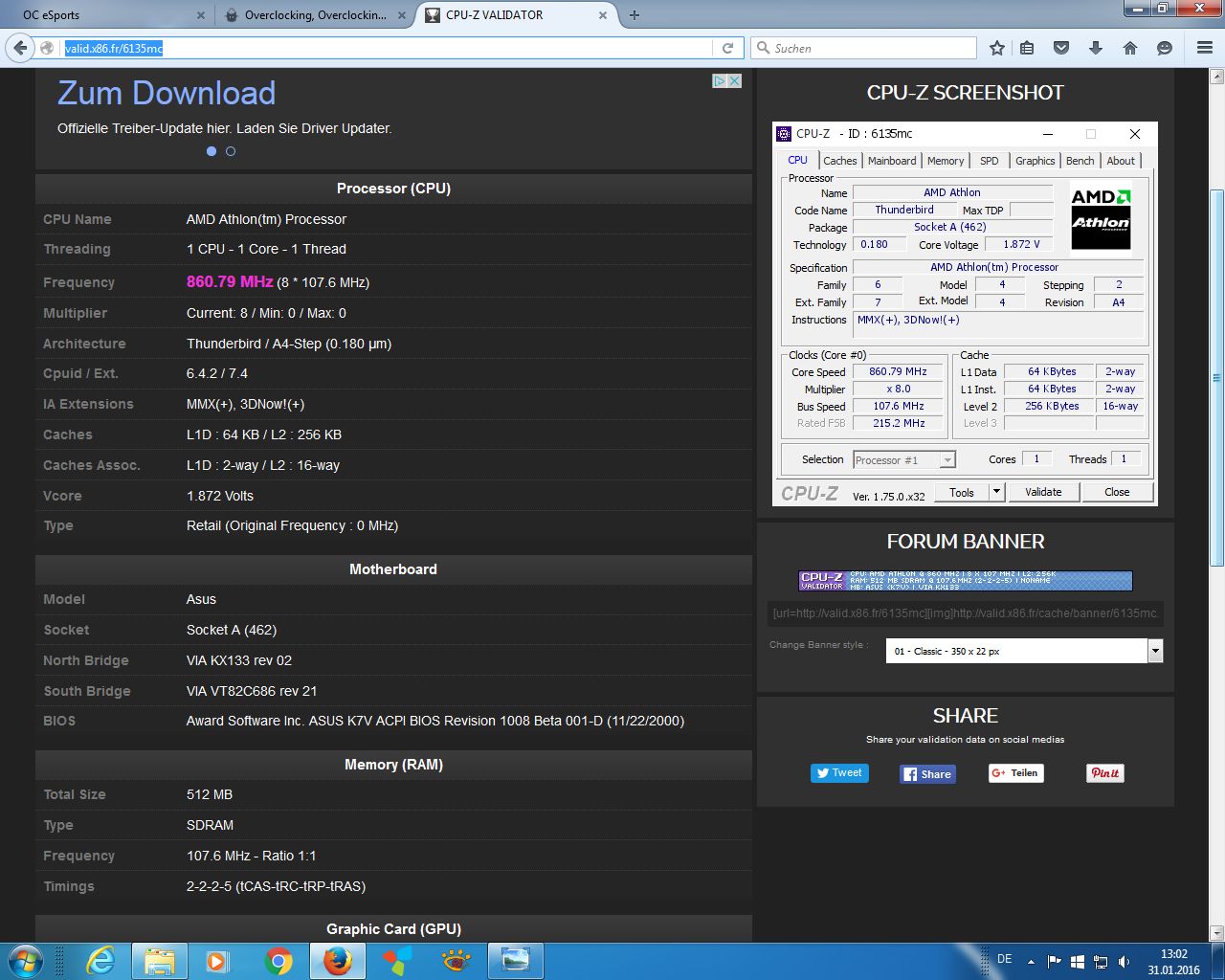Close the OC eSports tab

[x=200, y=15]
